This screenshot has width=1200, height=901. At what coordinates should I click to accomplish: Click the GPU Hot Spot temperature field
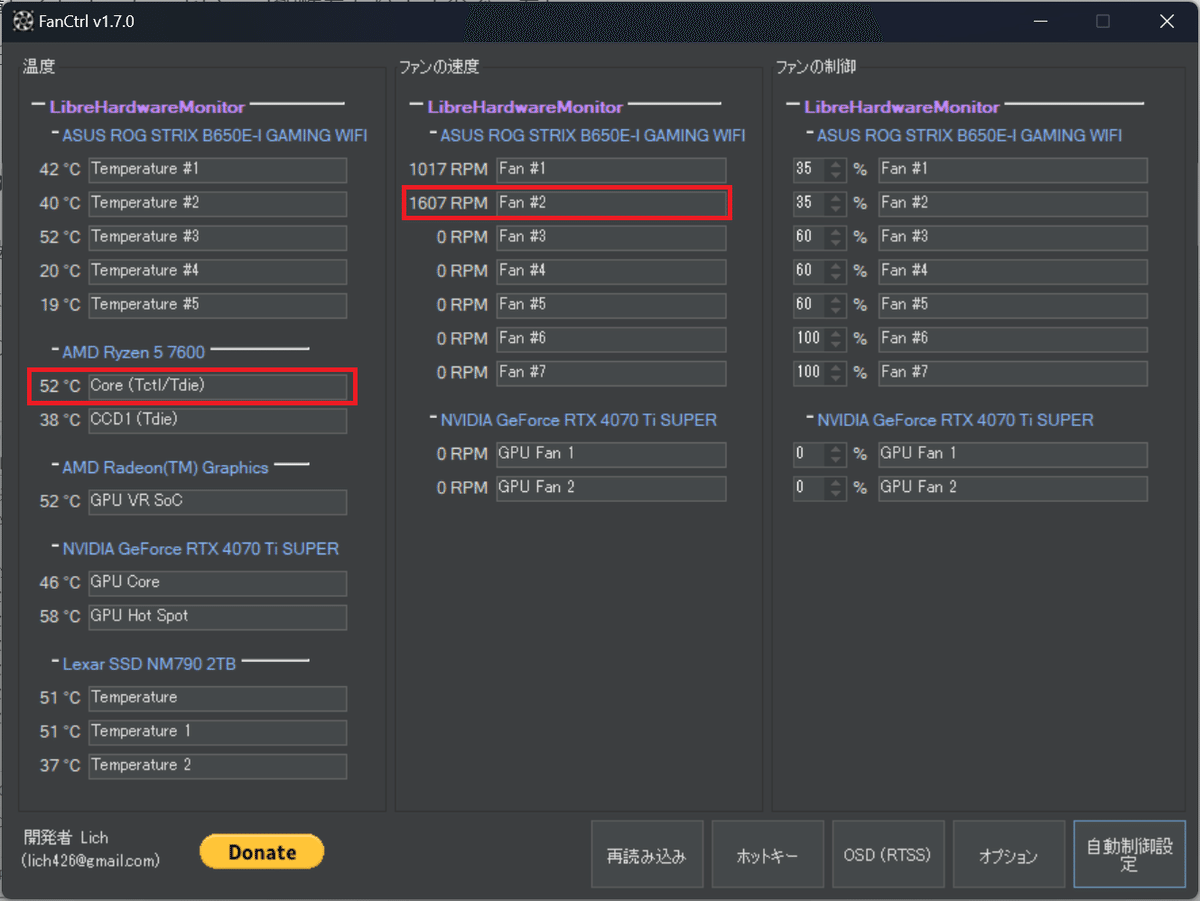[x=218, y=617]
